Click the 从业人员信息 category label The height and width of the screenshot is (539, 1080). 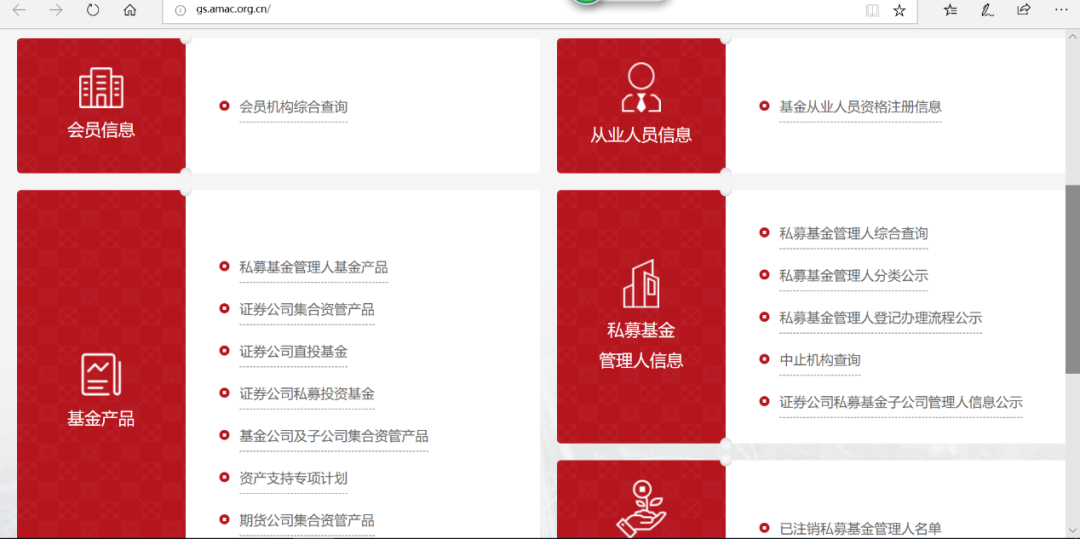[641, 134]
